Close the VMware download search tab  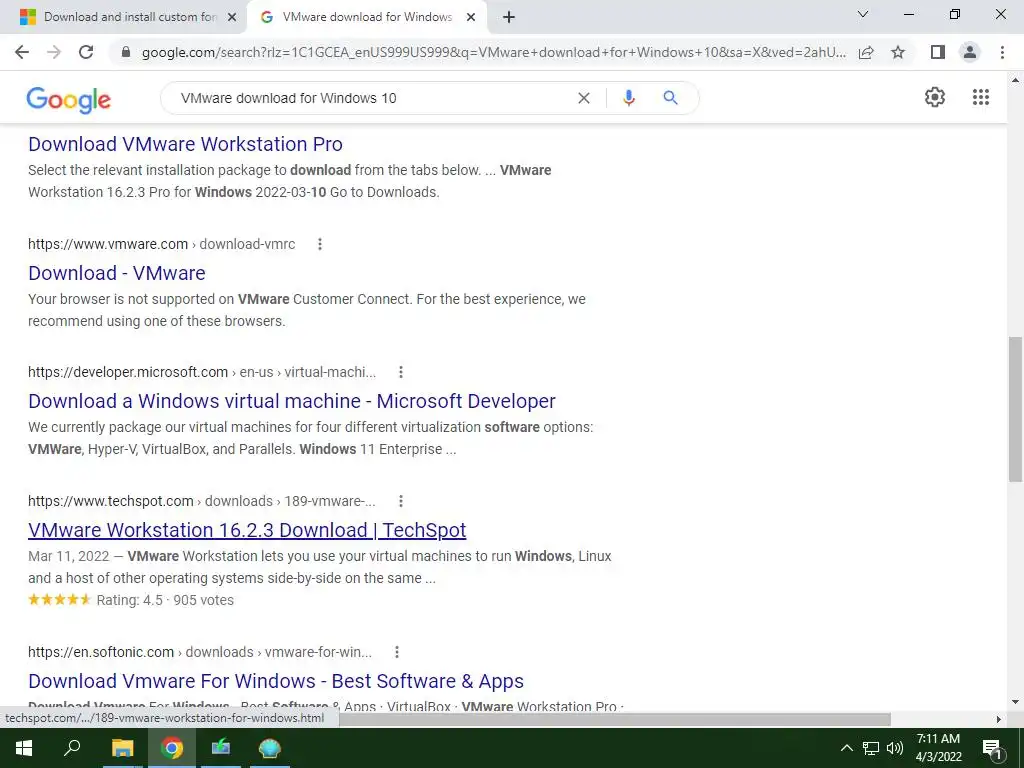[x=471, y=17]
